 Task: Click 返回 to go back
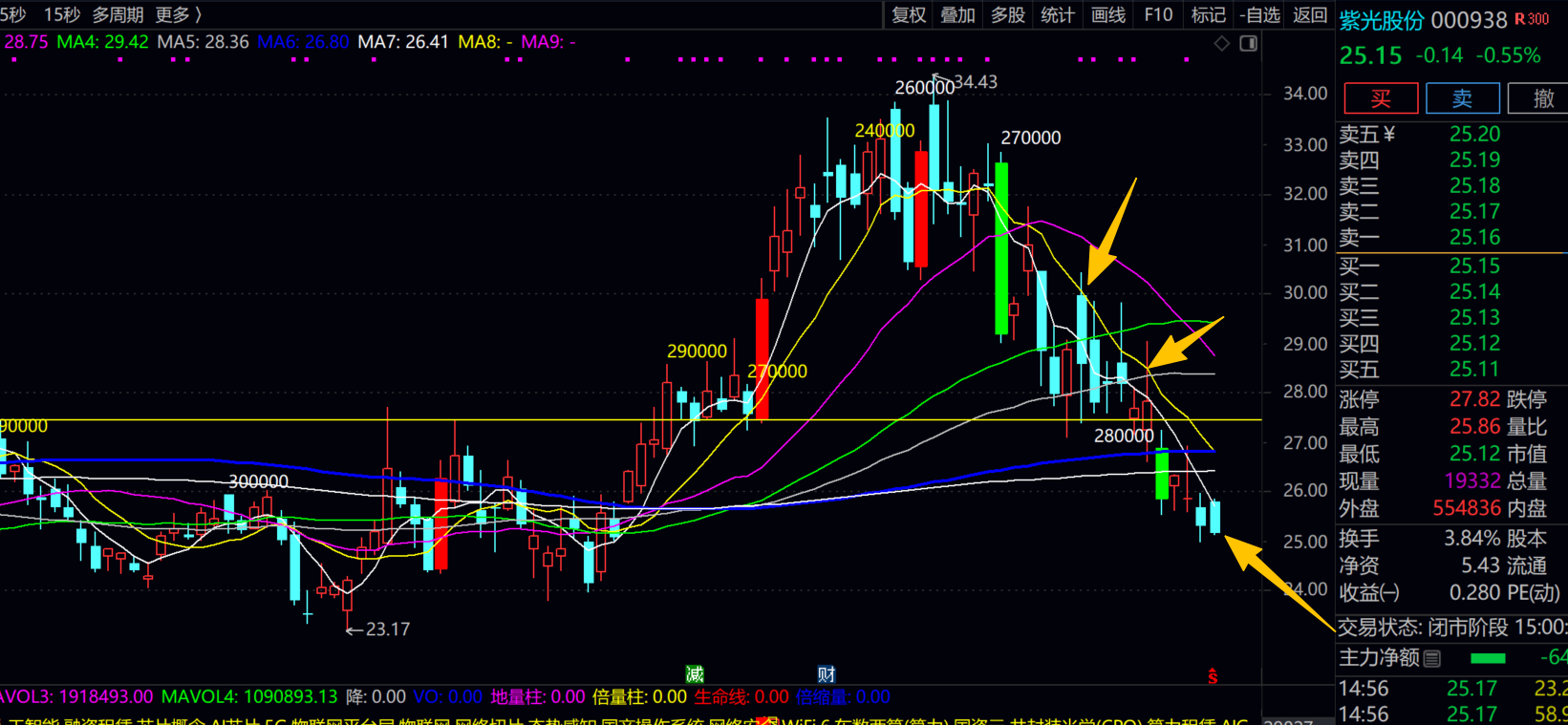point(1310,14)
